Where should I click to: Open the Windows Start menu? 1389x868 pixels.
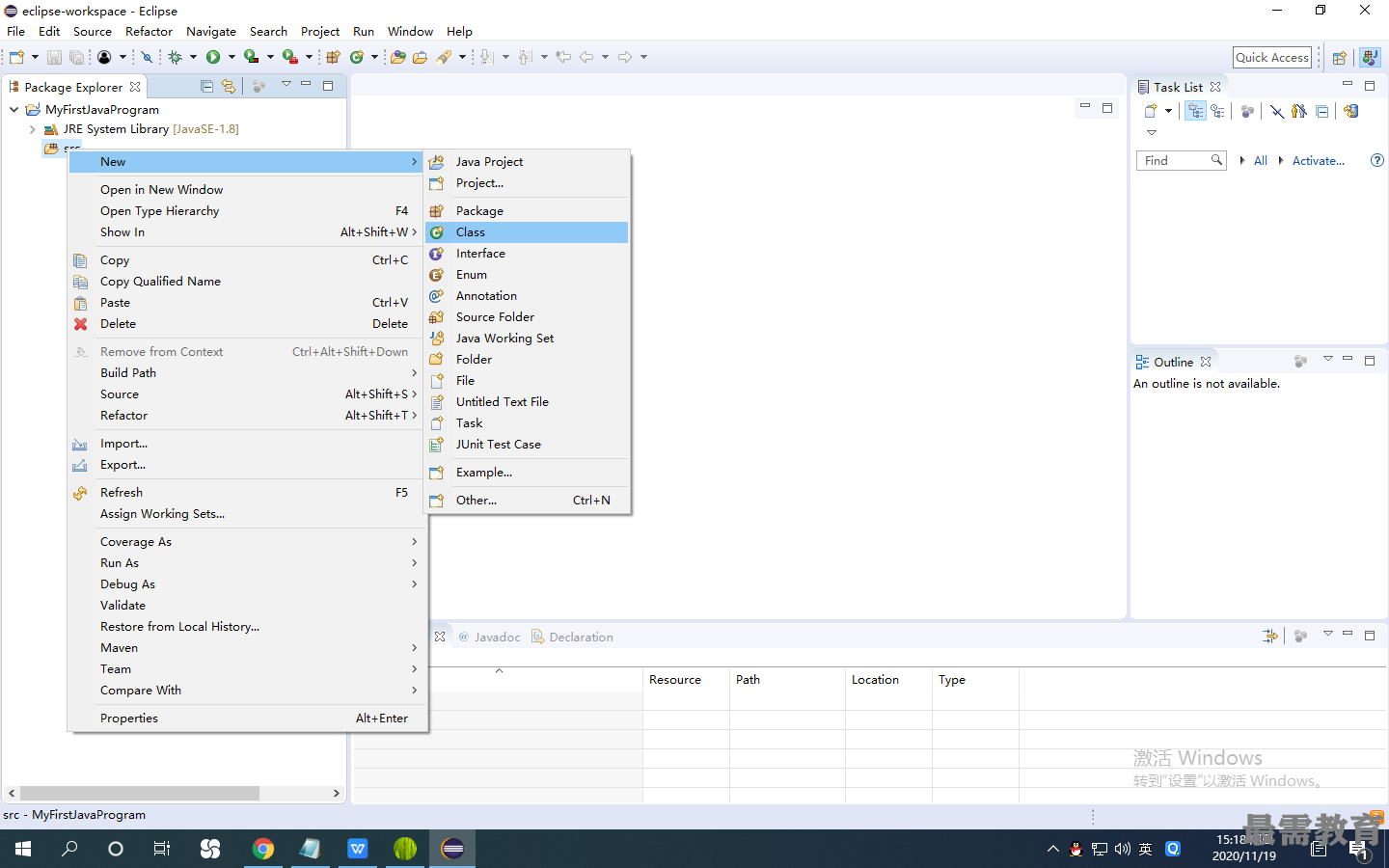(x=23, y=849)
